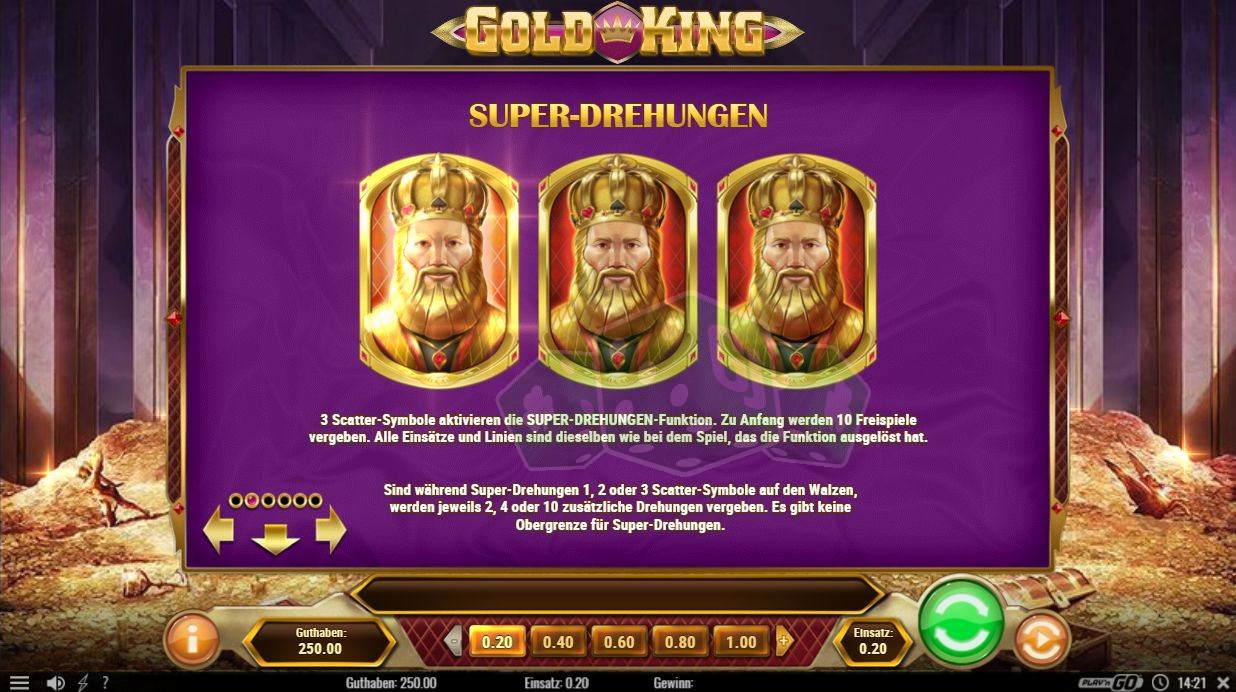Close the game with X icon
The width and height of the screenshot is (1236, 692).
[x=1221, y=683]
